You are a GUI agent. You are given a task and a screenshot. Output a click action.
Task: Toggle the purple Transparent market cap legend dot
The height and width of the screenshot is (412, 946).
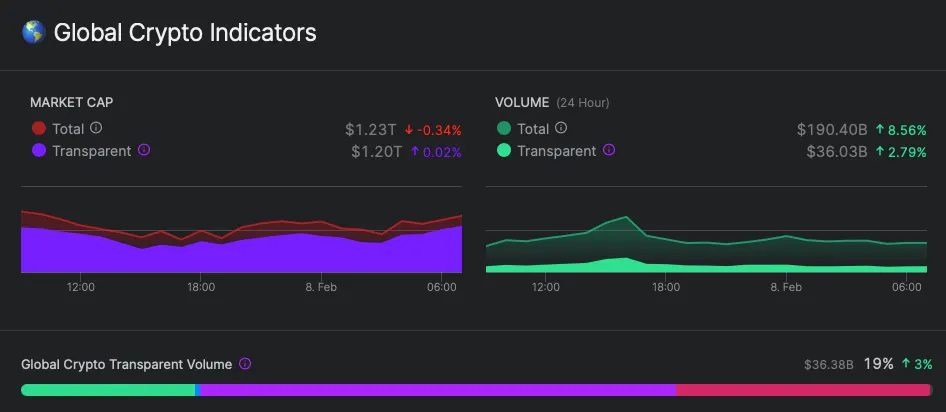tap(39, 151)
